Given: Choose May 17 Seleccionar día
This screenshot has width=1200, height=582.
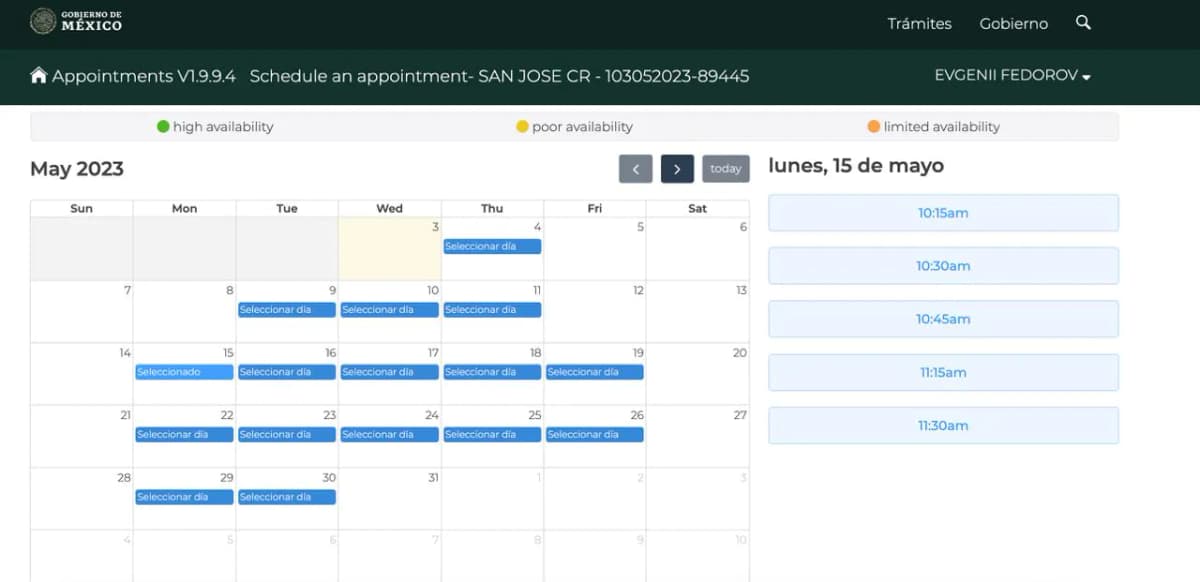Looking at the screenshot, I should [x=390, y=372].
